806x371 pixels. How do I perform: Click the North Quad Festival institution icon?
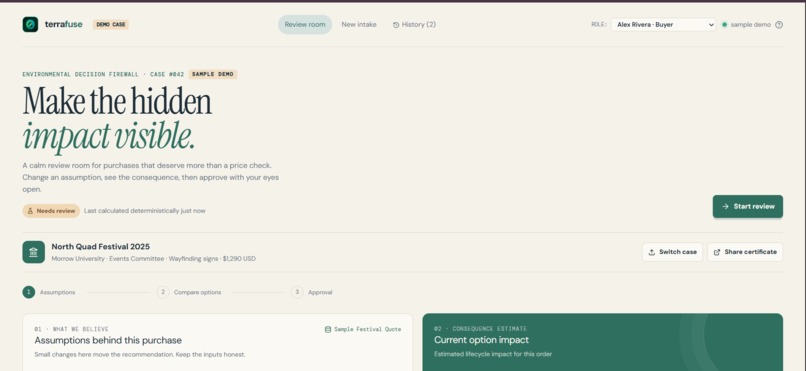click(33, 252)
